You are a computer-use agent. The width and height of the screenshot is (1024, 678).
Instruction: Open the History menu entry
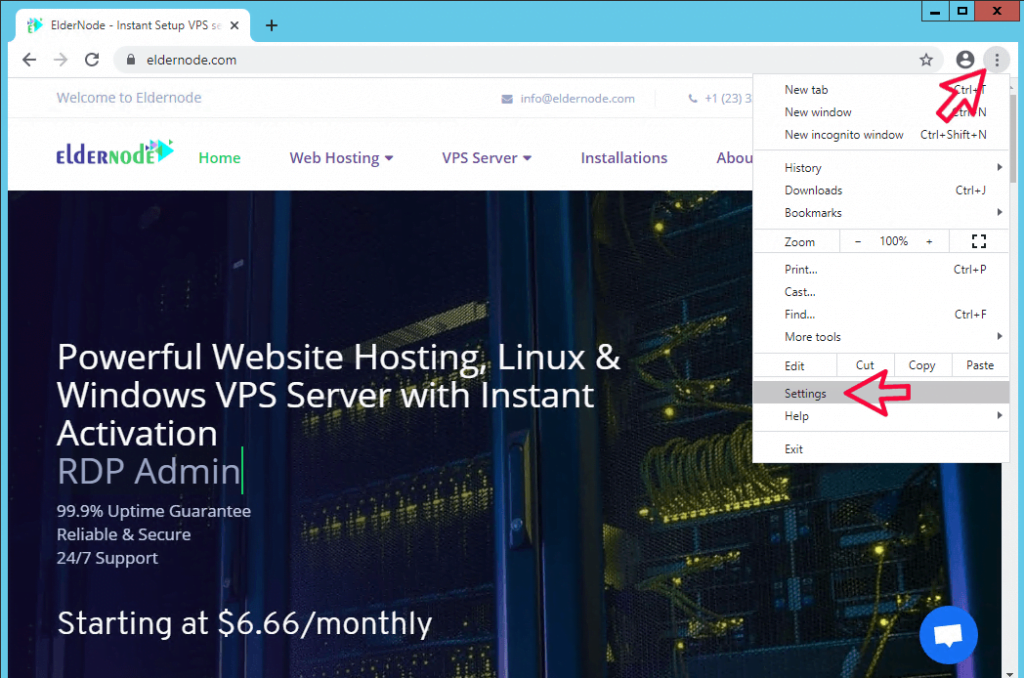coord(803,168)
